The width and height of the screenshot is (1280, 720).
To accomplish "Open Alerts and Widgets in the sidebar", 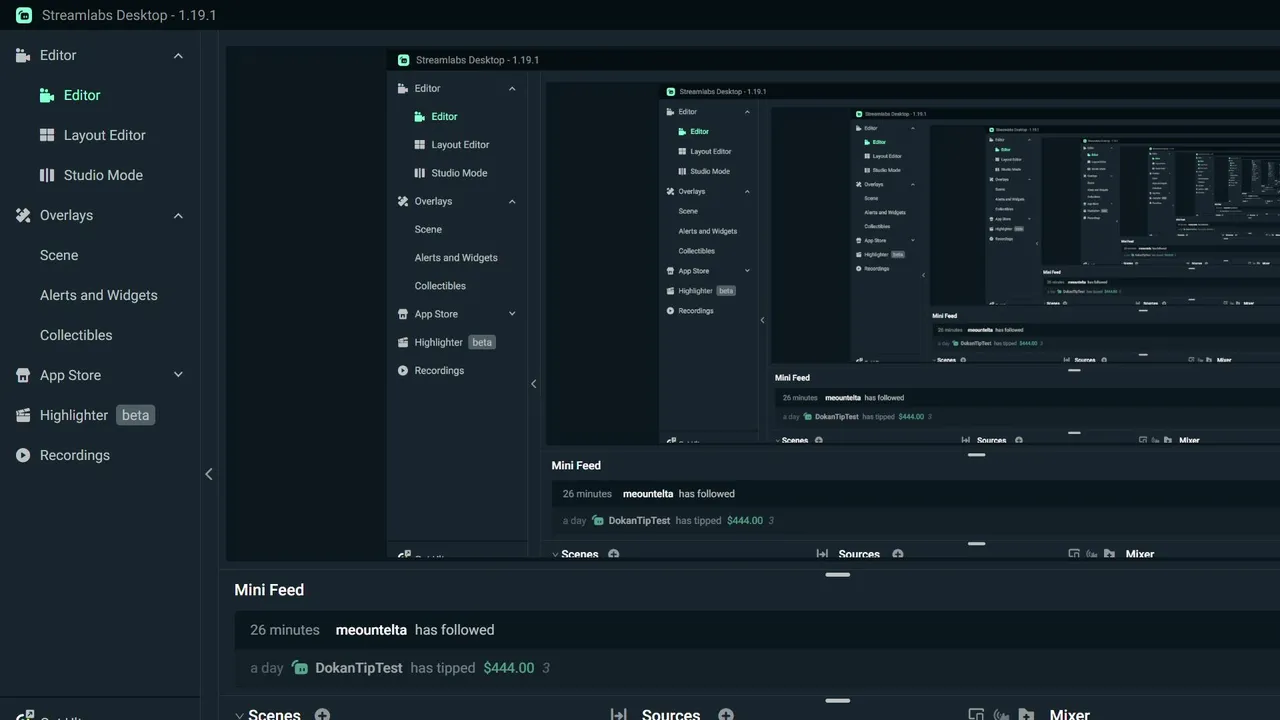I will click(x=100, y=295).
